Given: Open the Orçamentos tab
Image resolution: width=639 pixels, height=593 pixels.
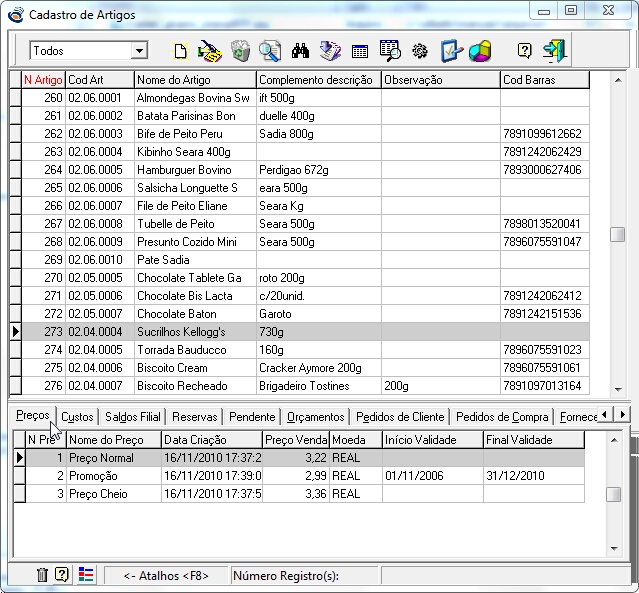Looking at the screenshot, I should coord(316,417).
